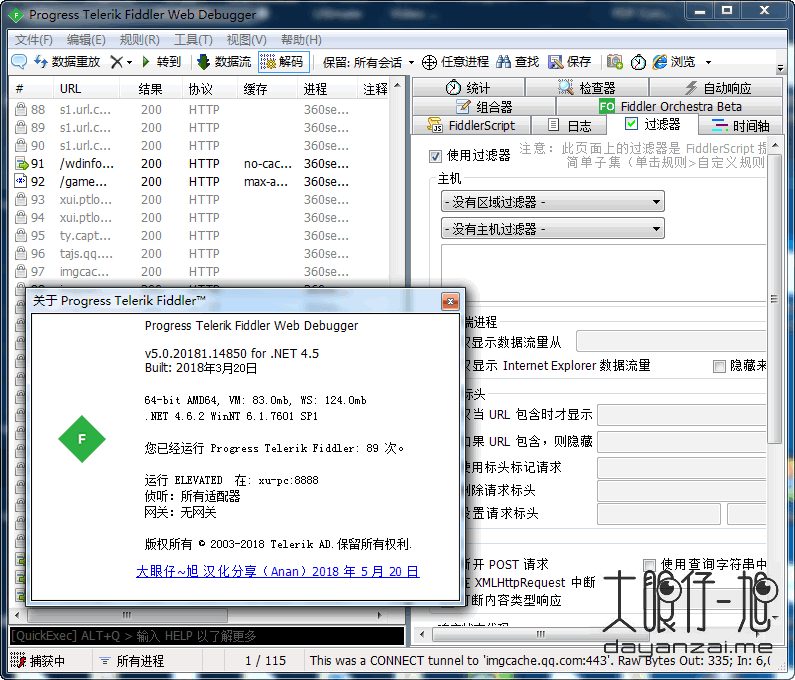Click the 如果 URL 包含，则隐藏 input field
The width and height of the screenshot is (795, 680).
pos(681,442)
